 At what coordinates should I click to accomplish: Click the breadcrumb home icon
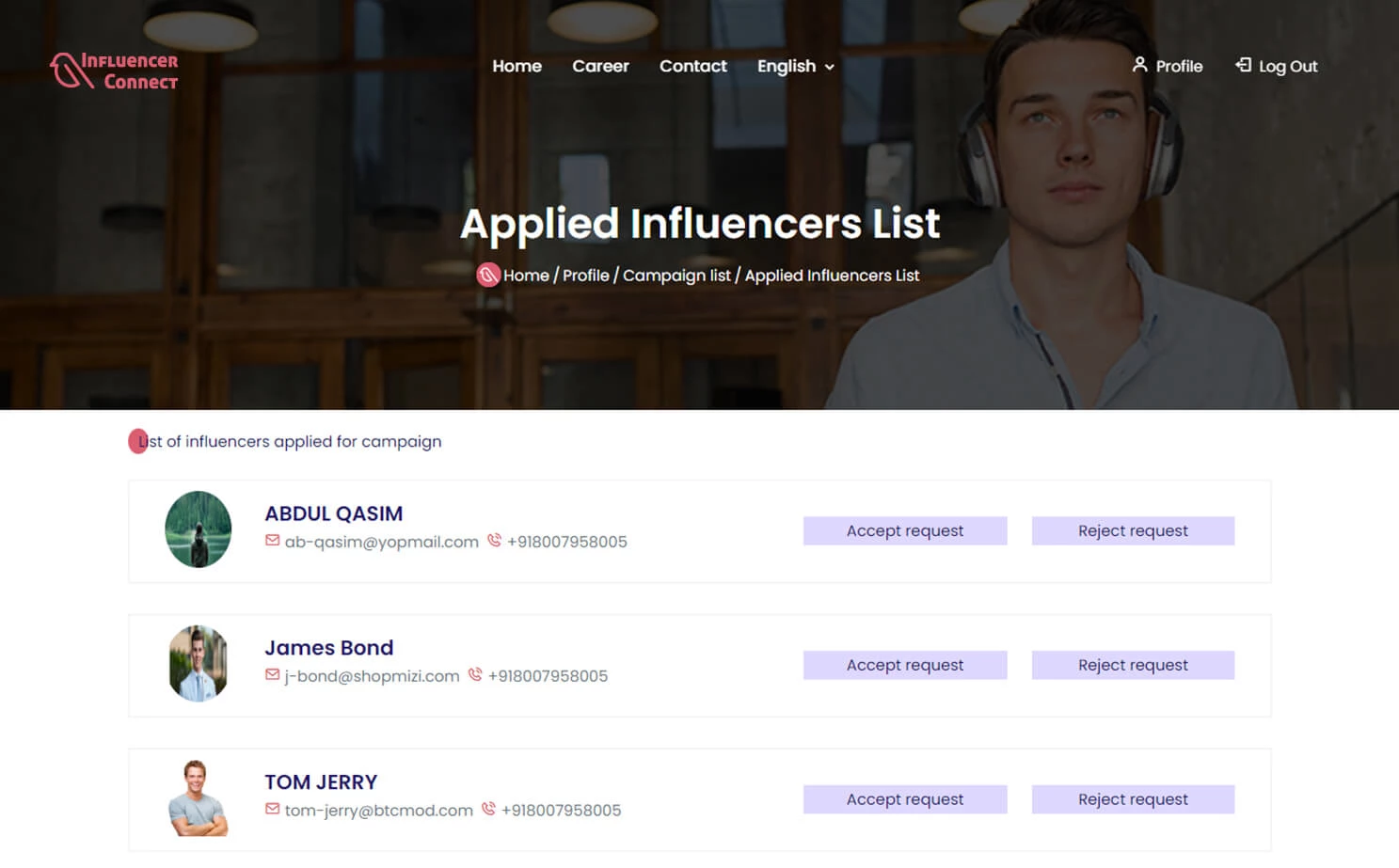(x=488, y=275)
